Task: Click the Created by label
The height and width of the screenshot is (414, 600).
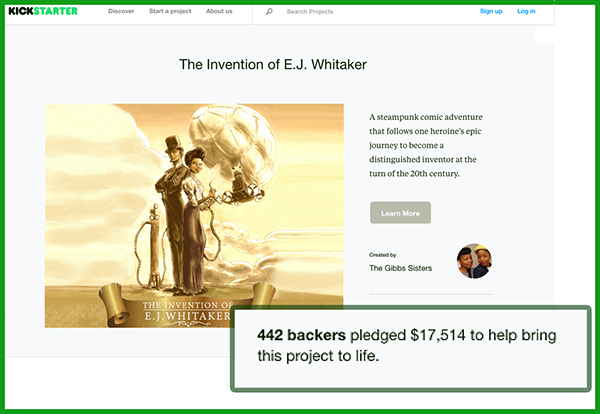Action: point(382,255)
